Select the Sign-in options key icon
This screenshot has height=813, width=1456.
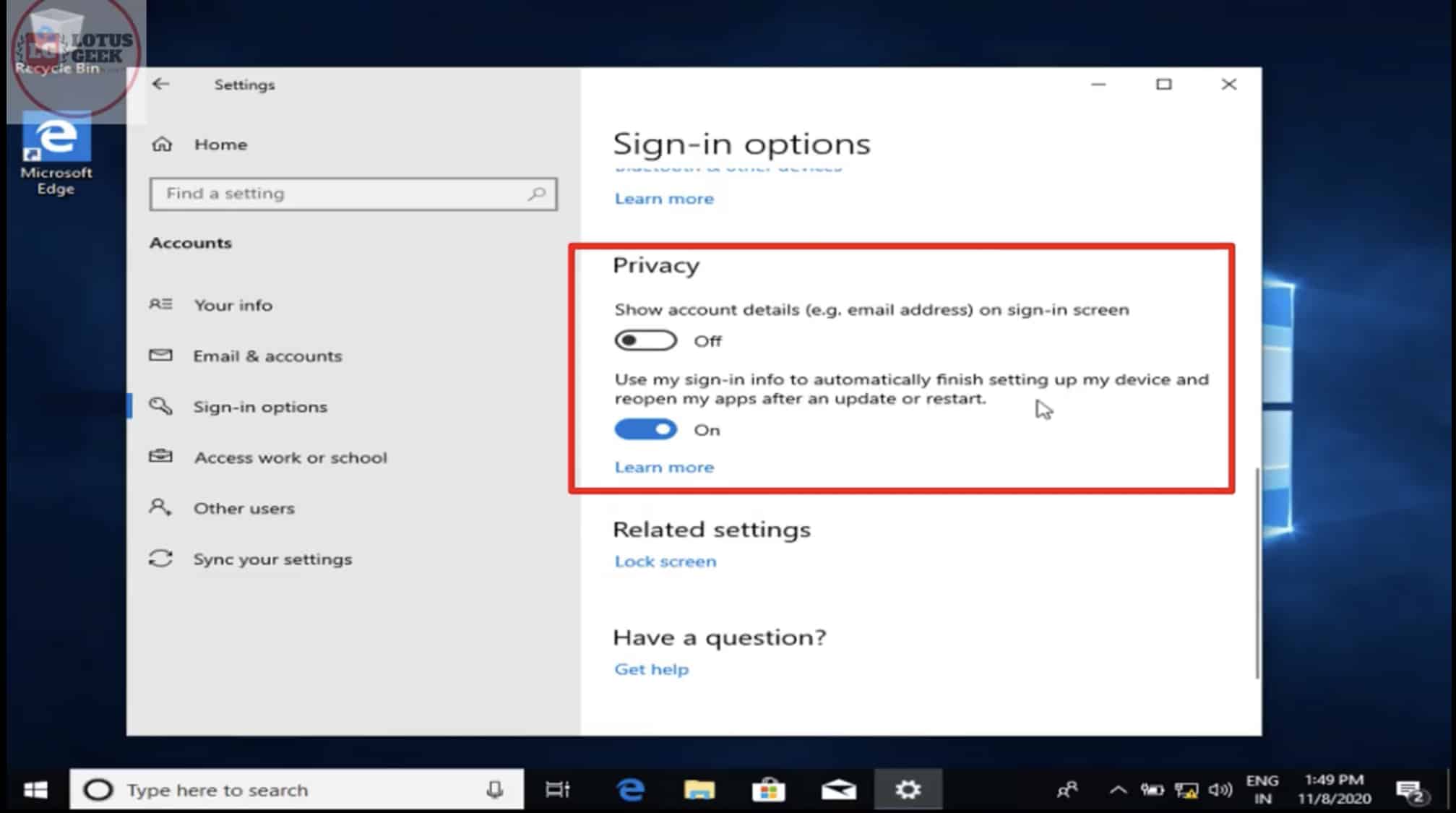[x=162, y=406]
